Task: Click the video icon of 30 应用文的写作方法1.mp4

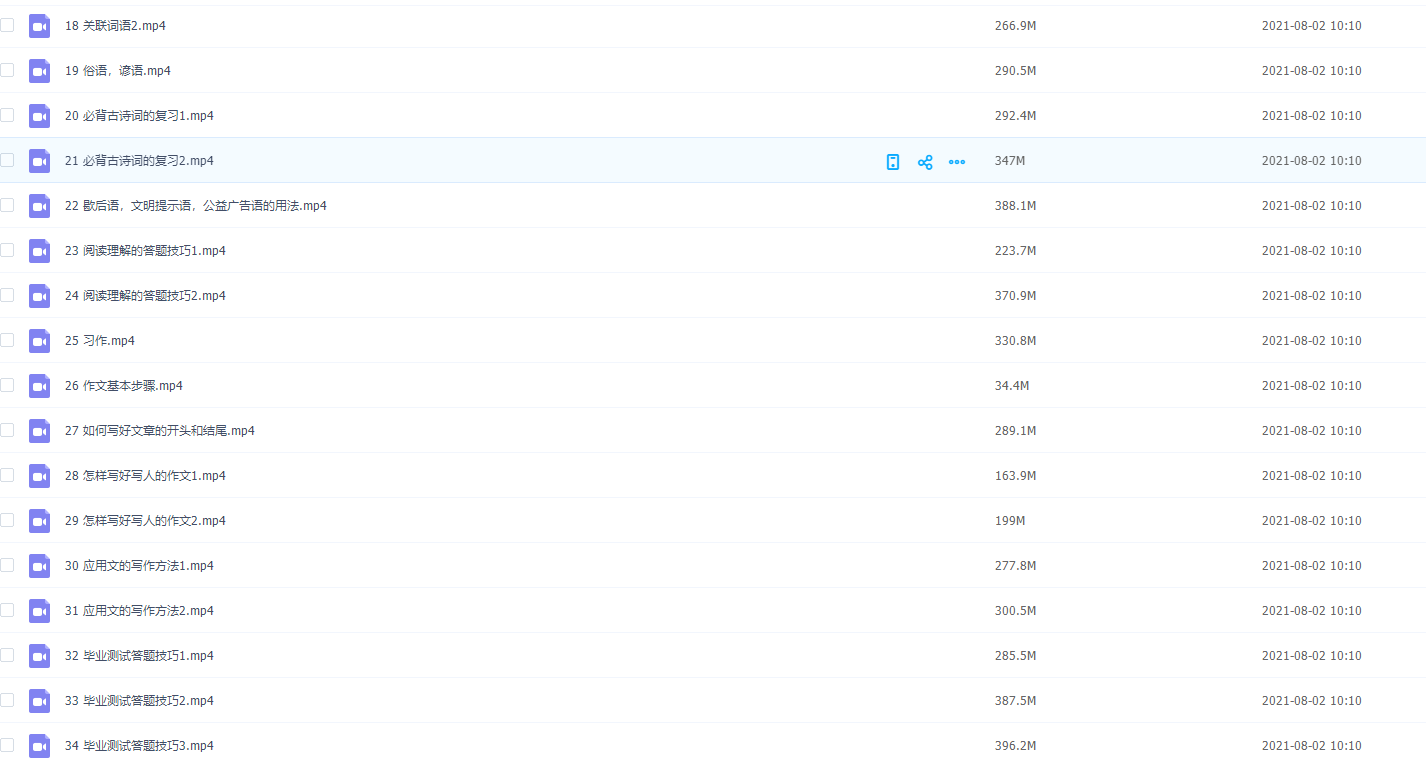Action: coord(39,566)
